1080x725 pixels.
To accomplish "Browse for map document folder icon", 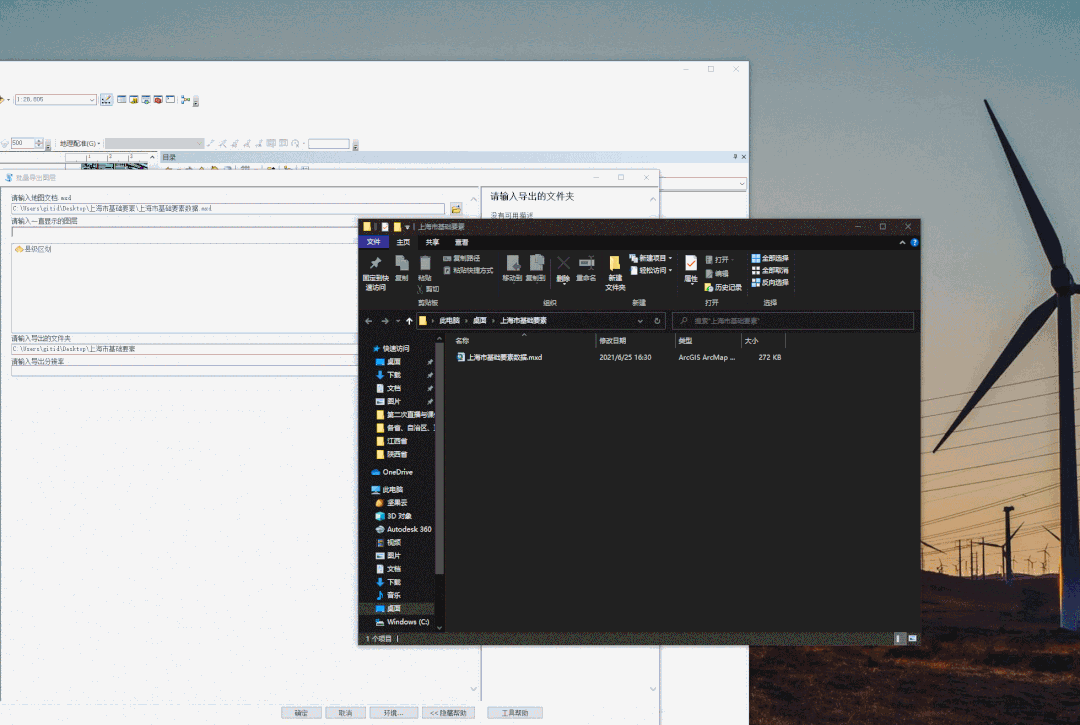I will pos(456,209).
